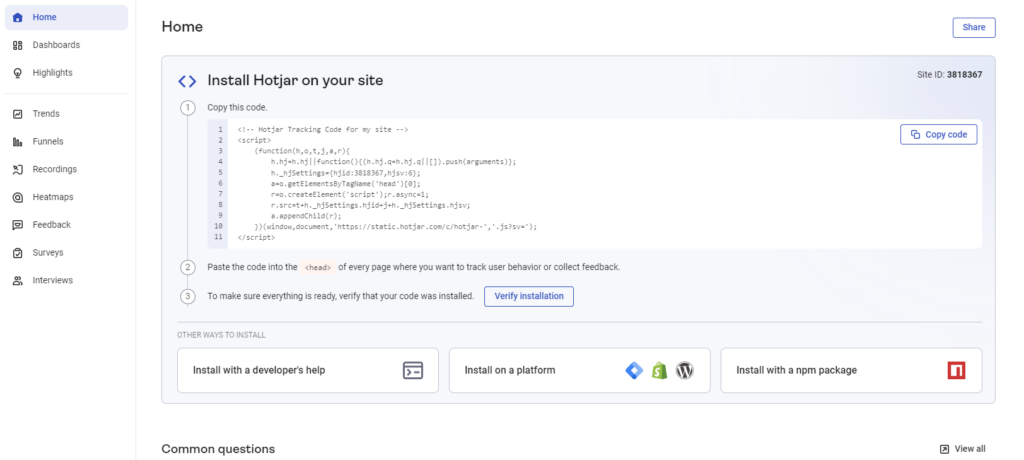Navigate to Funnels

(67, 142)
